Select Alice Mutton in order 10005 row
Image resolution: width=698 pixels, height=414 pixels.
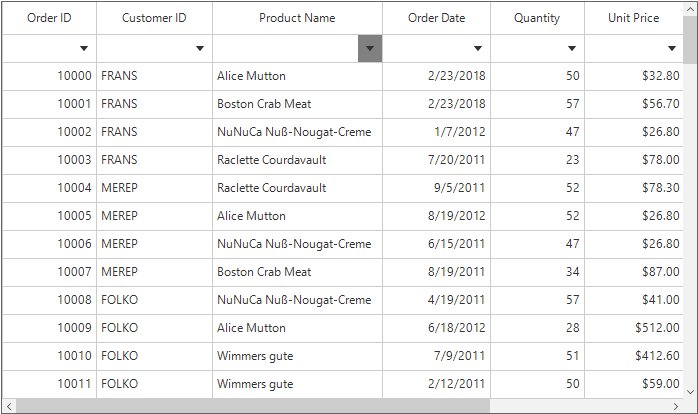(x=297, y=217)
